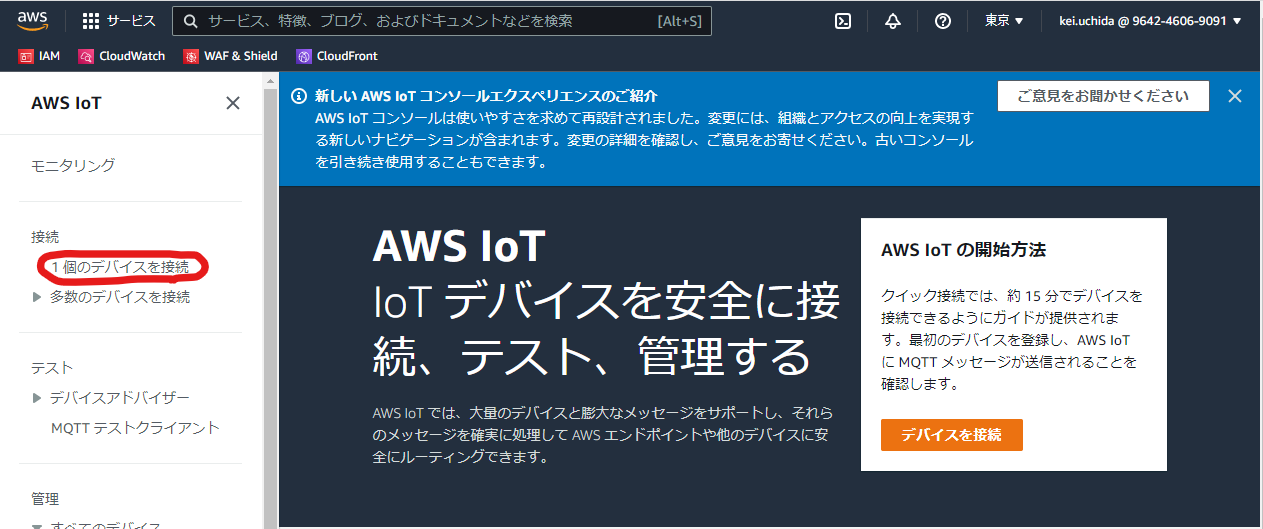Expand 多数のデバイスを接続 tree item
This screenshot has width=1263, height=529.
coord(37,297)
